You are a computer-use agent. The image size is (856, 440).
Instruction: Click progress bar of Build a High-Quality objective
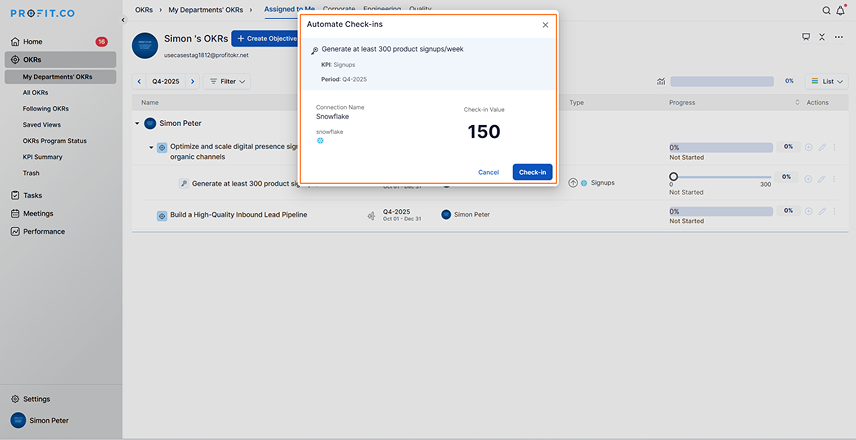[721, 211]
